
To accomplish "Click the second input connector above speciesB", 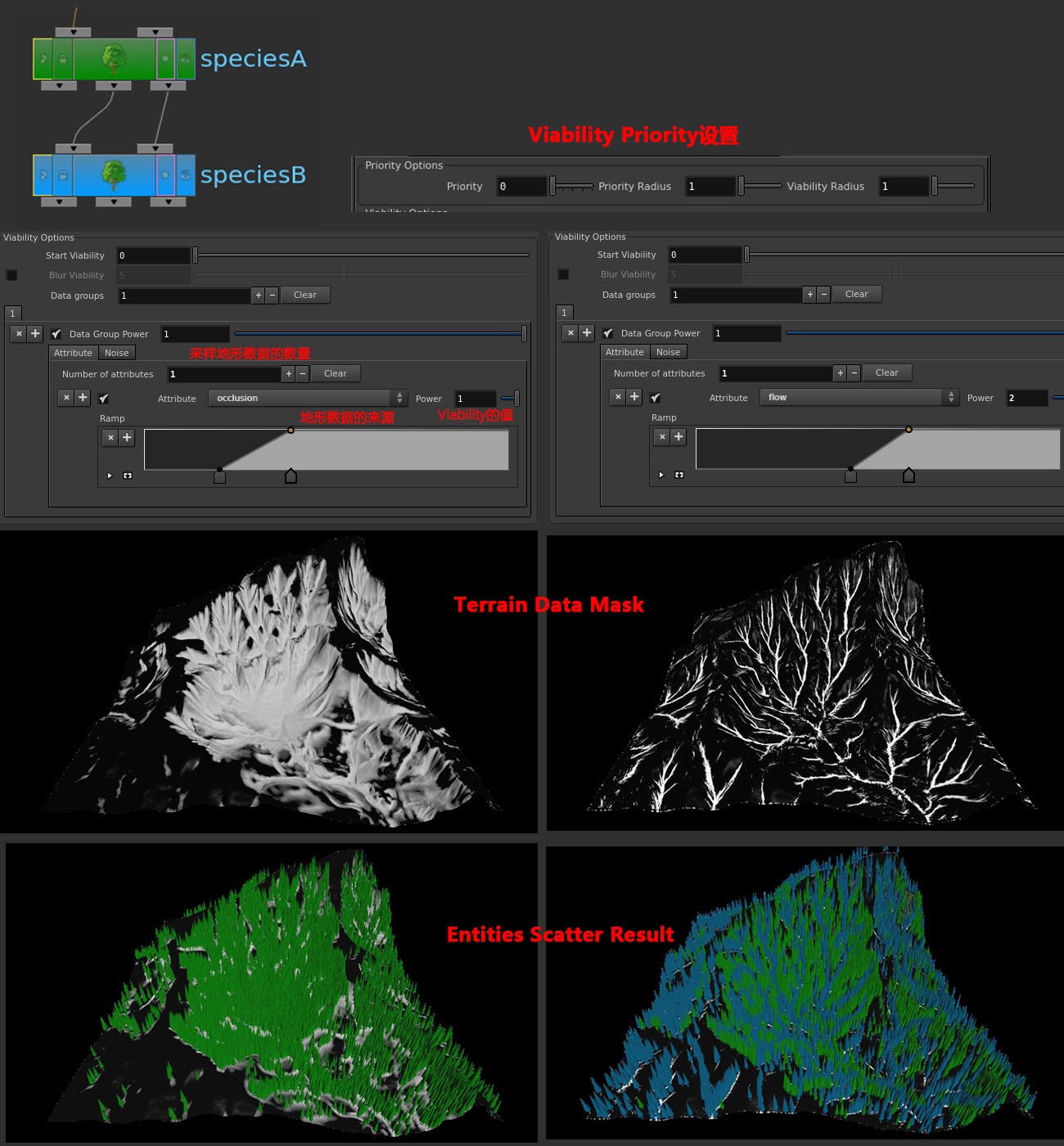I will click(155, 148).
